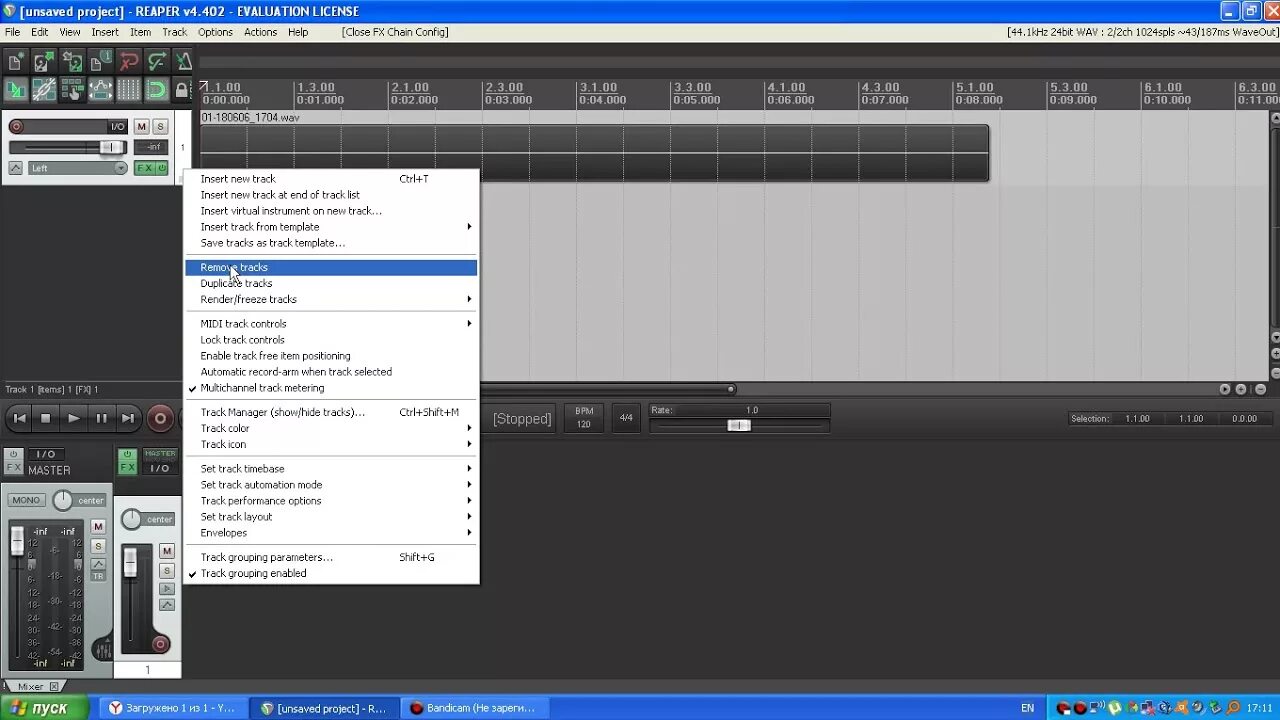
Task: Toggle Move envelope points with items icon
Action: pos(100,90)
